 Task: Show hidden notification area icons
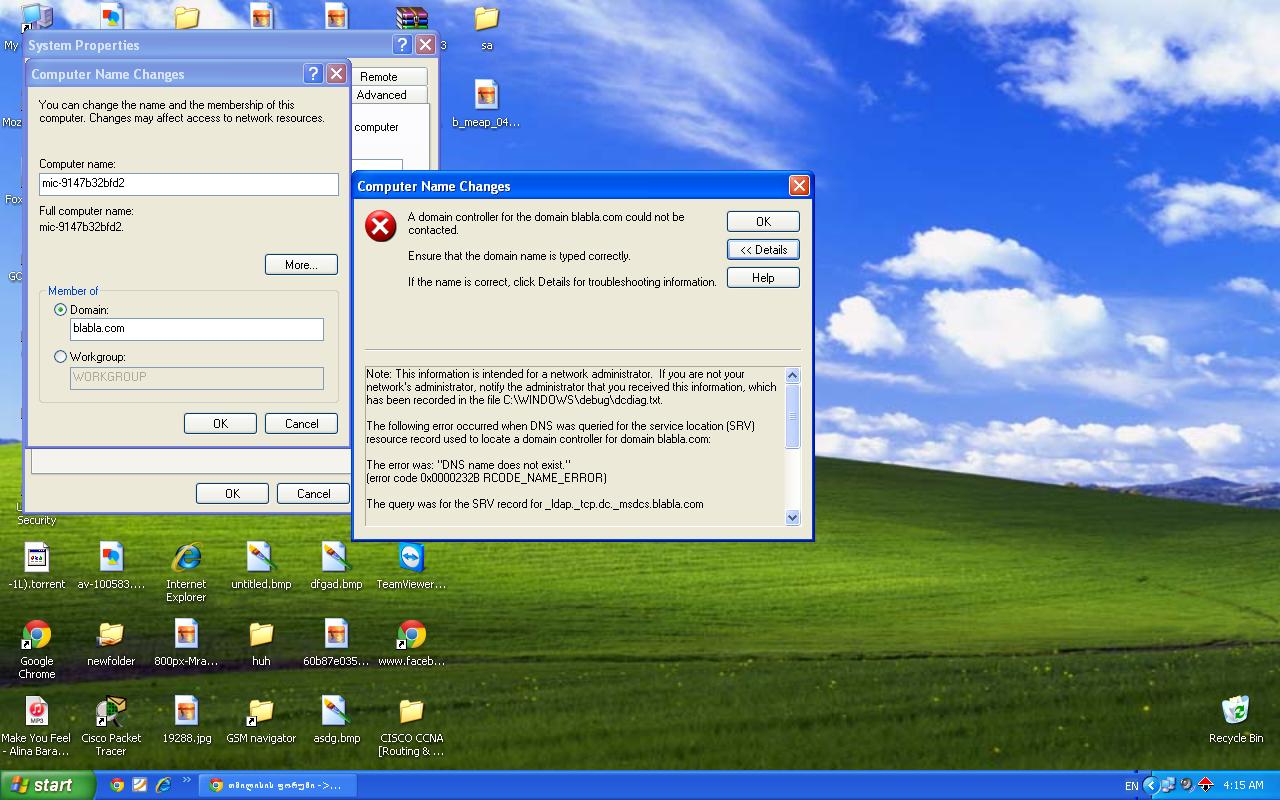click(1151, 785)
